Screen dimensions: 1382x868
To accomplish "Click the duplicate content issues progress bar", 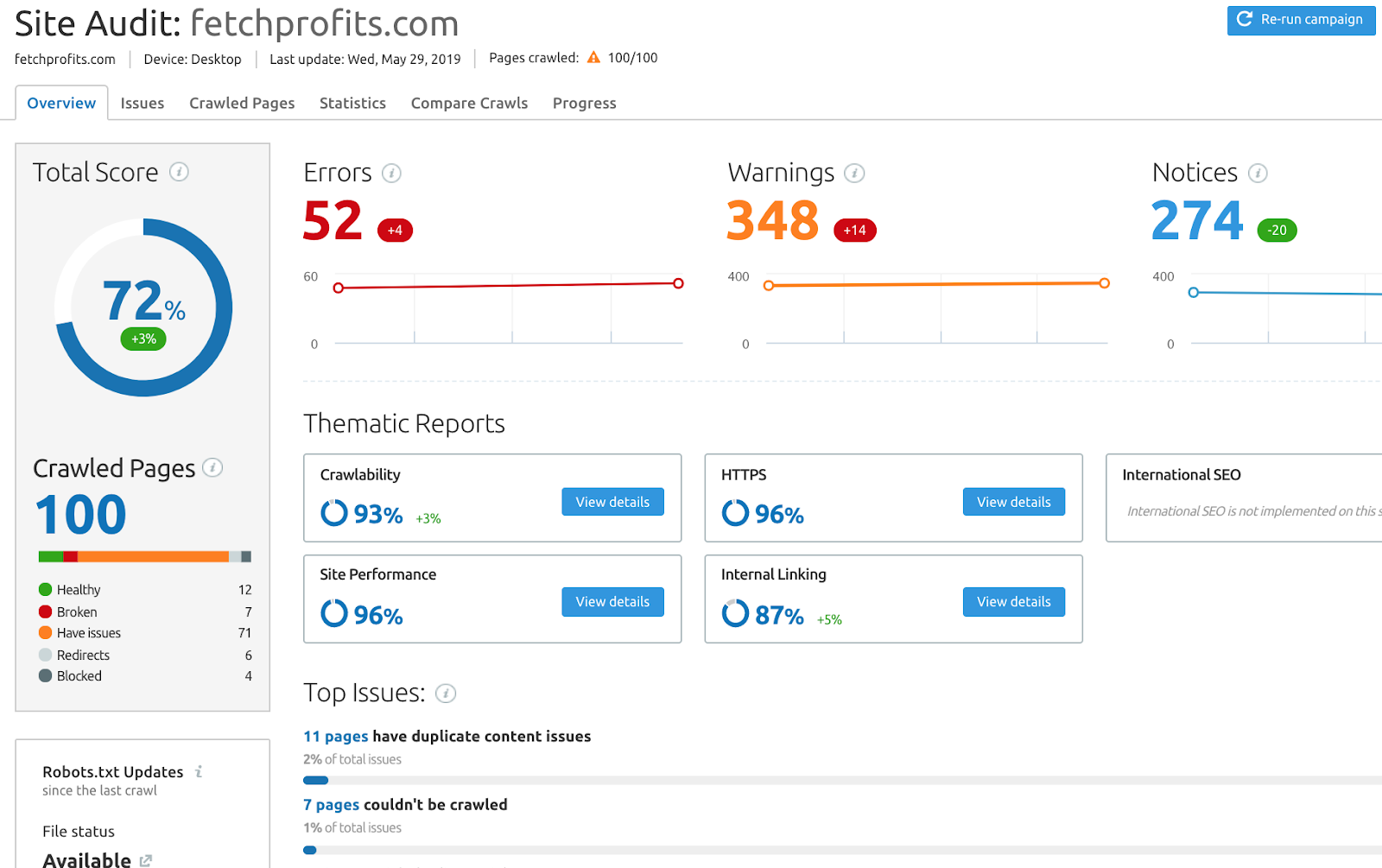I will (842, 780).
